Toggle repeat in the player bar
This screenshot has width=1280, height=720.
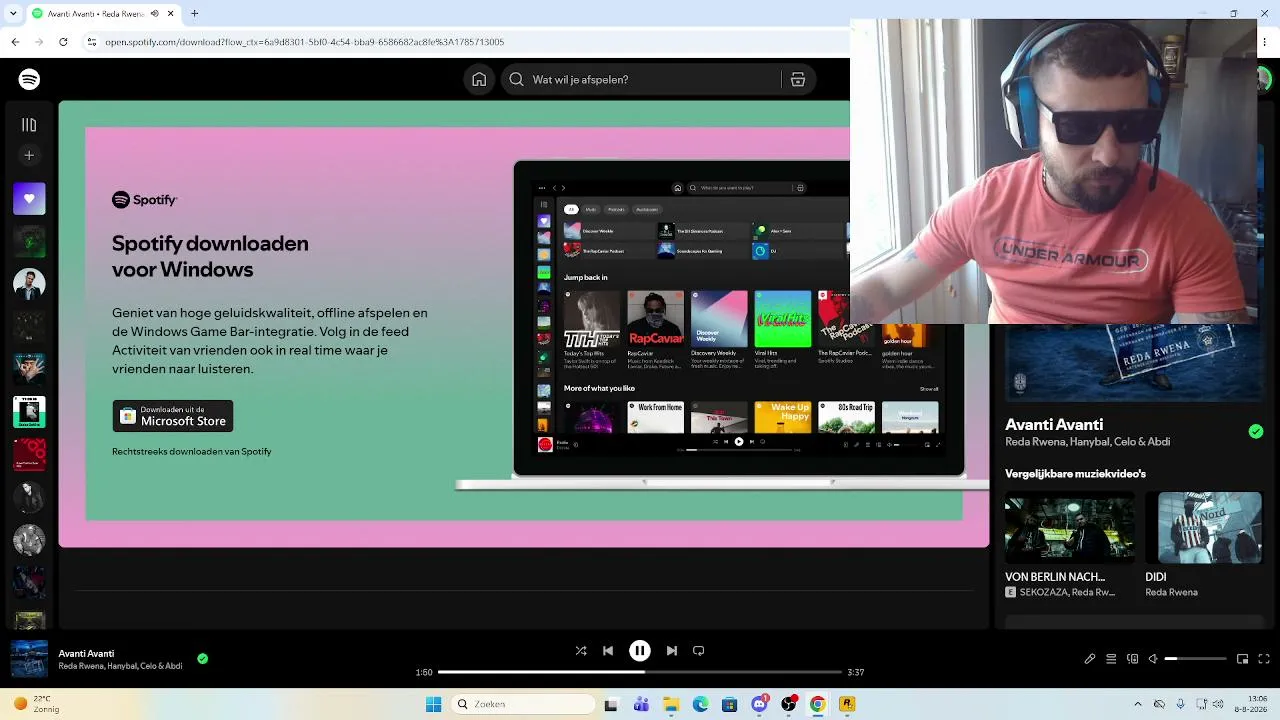coord(699,651)
